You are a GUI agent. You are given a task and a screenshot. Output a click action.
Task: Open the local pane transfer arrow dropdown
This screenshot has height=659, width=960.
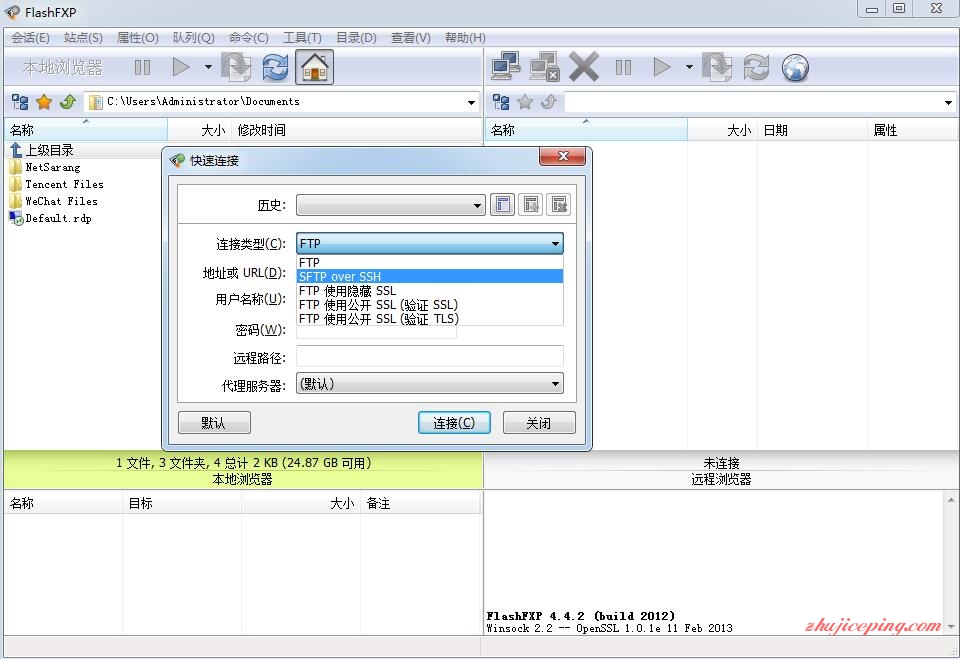(208, 67)
